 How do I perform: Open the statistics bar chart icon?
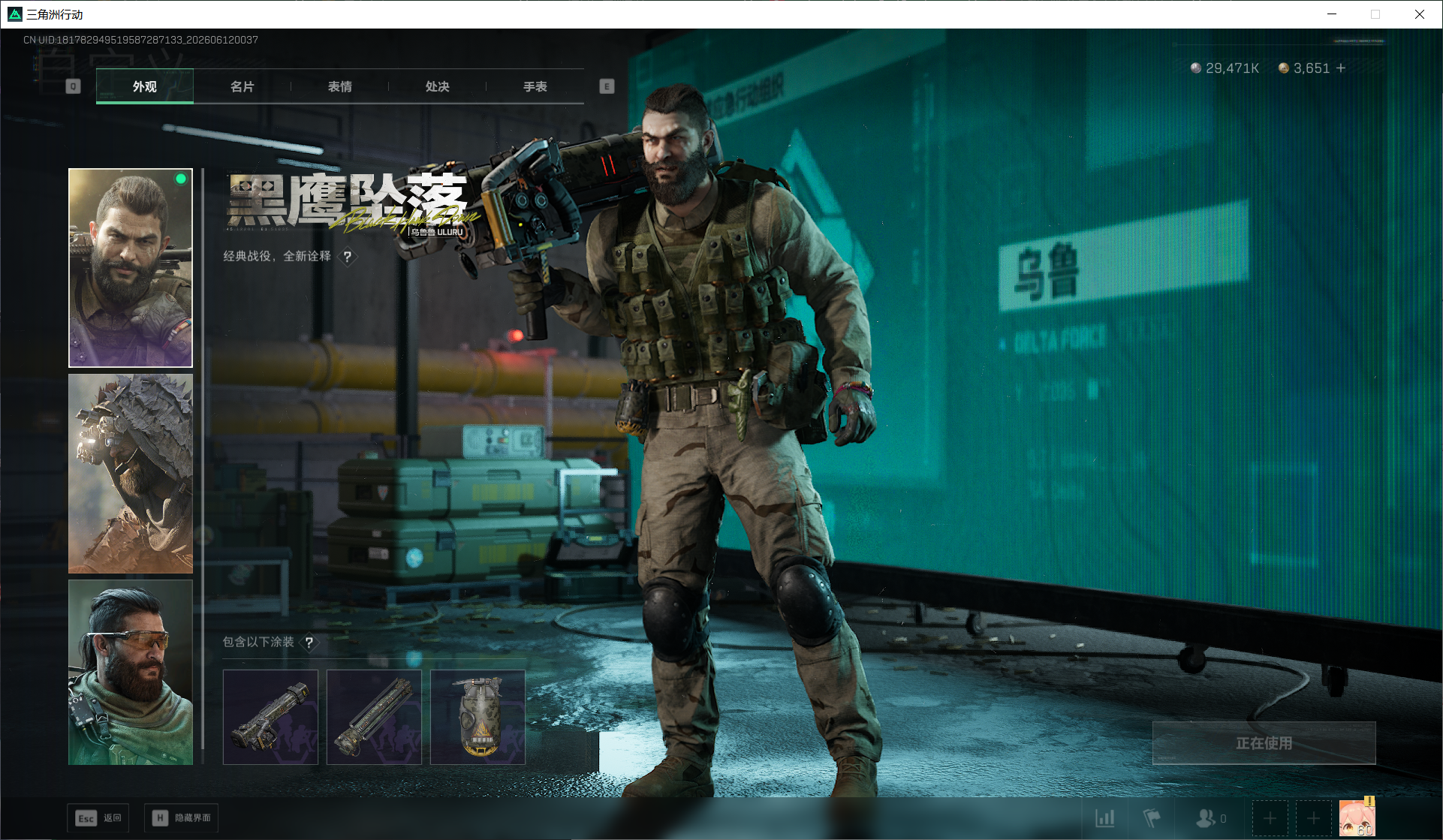1104,818
